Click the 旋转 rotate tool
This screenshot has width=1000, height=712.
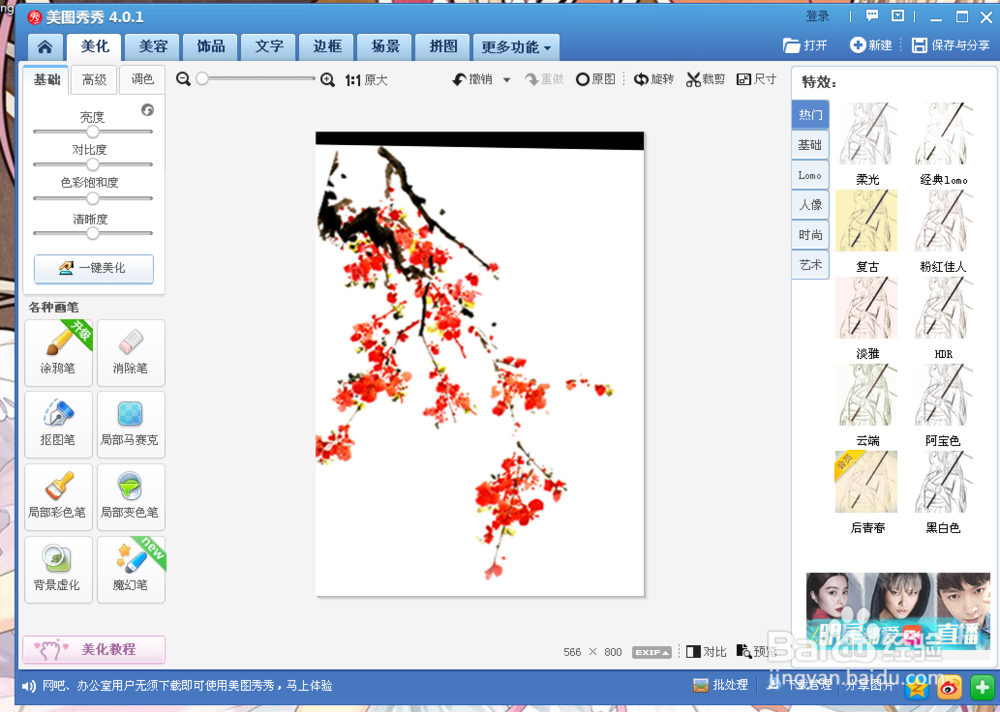(x=654, y=79)
